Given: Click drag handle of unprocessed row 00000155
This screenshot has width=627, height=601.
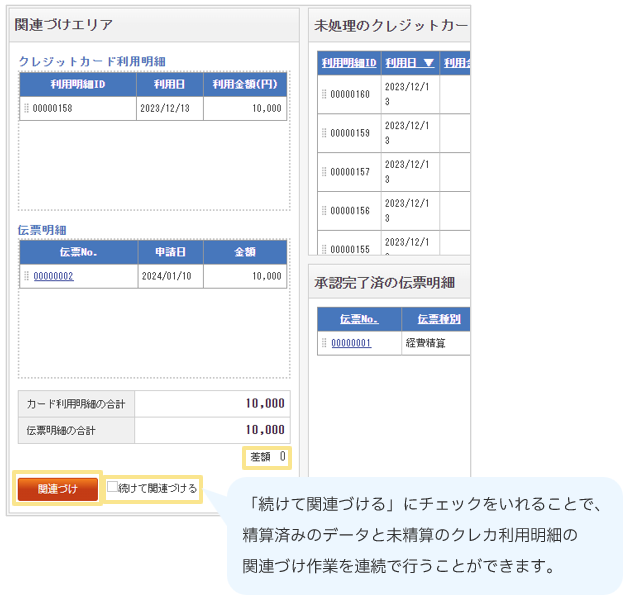Looking at the screenshot, I should (x=324, y=248).
